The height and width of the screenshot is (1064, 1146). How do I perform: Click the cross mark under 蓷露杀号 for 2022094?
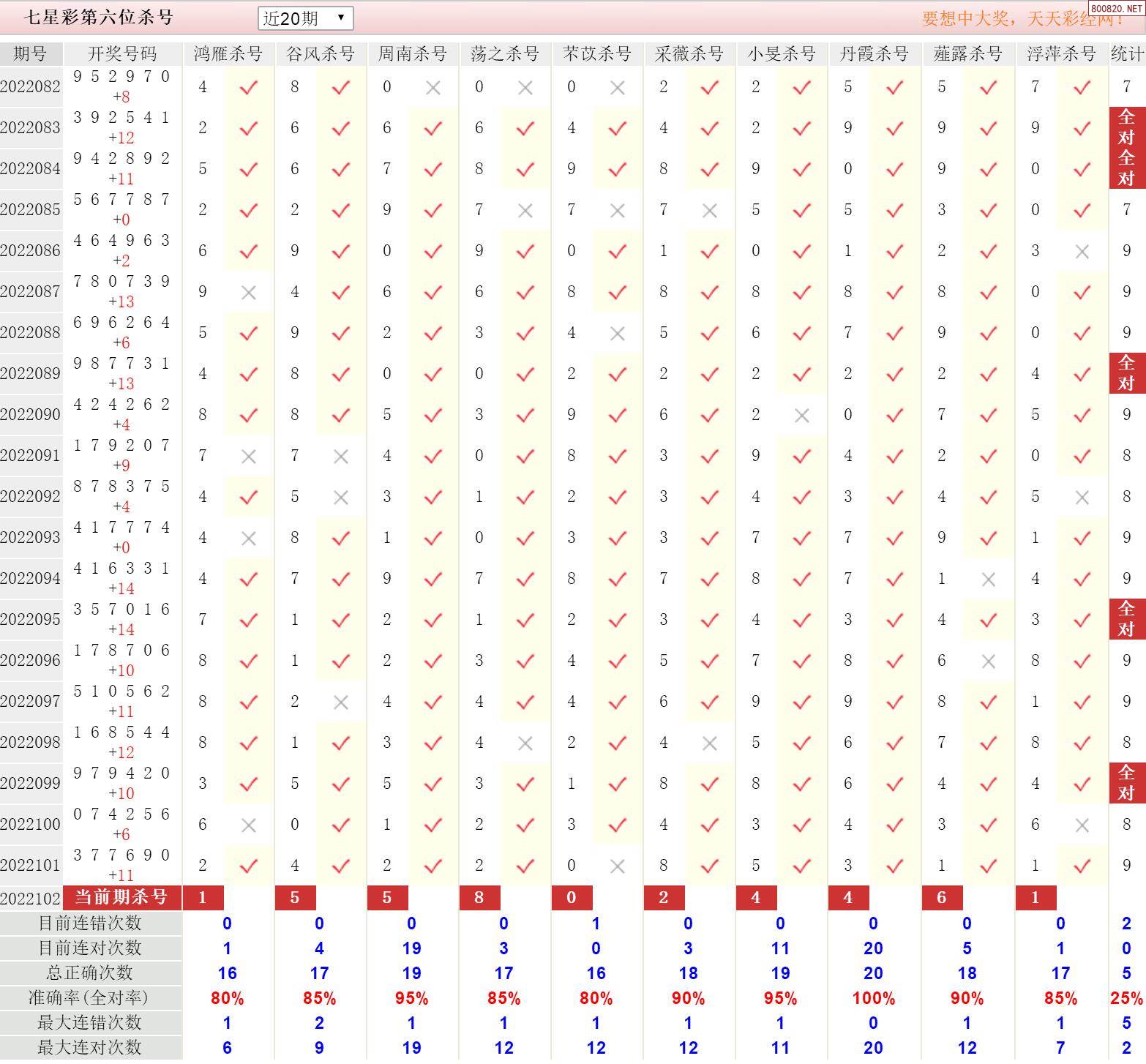tap(989, 580)
